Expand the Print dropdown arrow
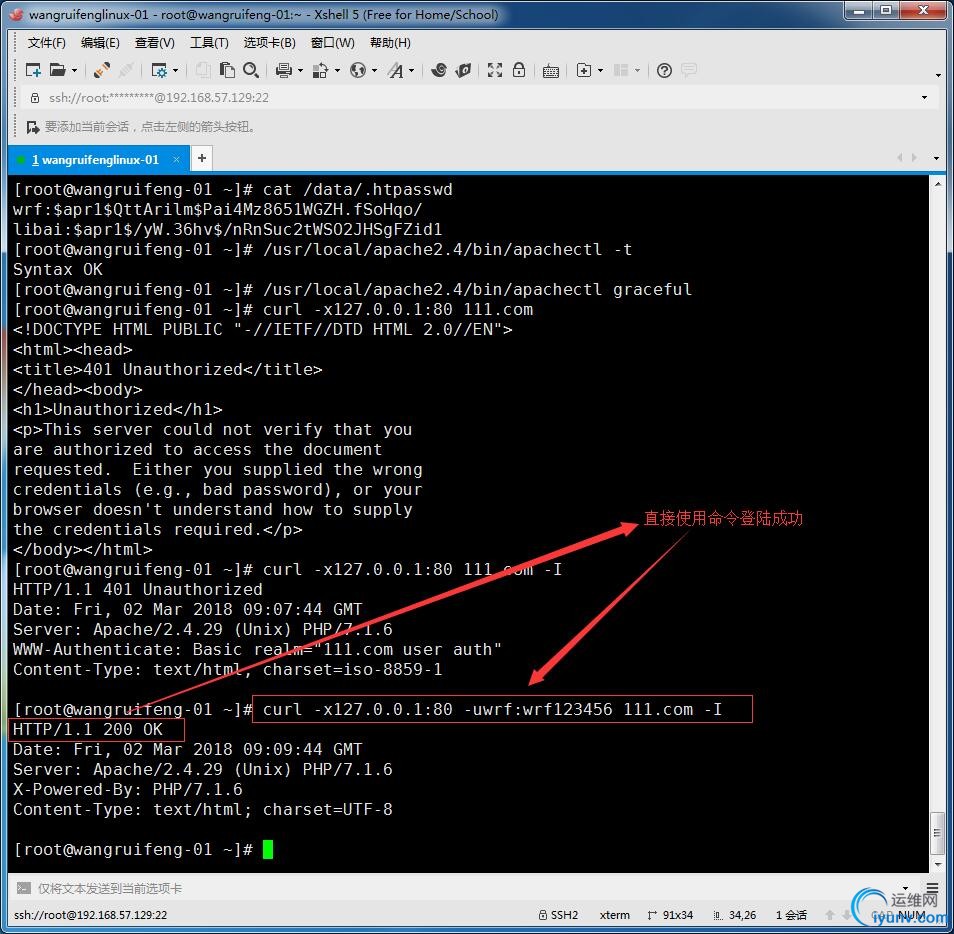954x934 pixels. (300, 71)
